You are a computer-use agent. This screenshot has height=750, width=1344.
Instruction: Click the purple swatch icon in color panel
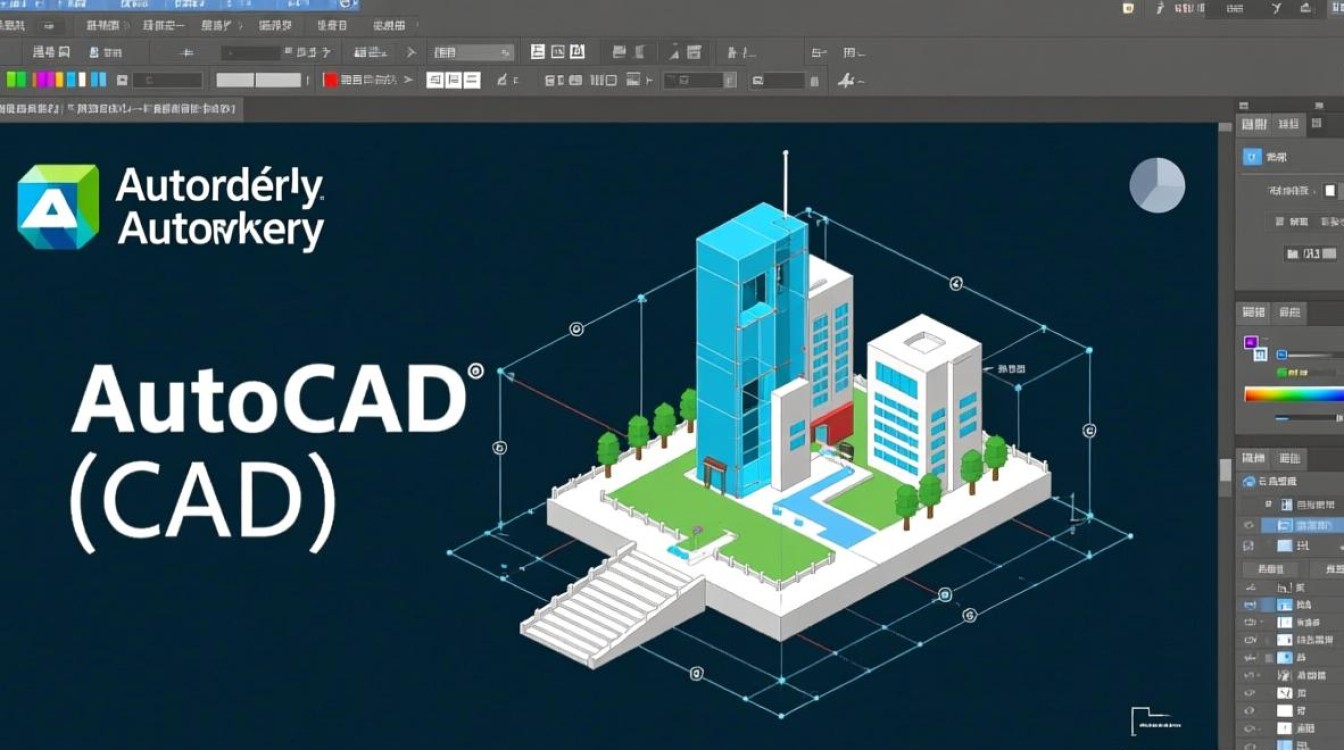pyautogui.click(x=1250, y=343)
